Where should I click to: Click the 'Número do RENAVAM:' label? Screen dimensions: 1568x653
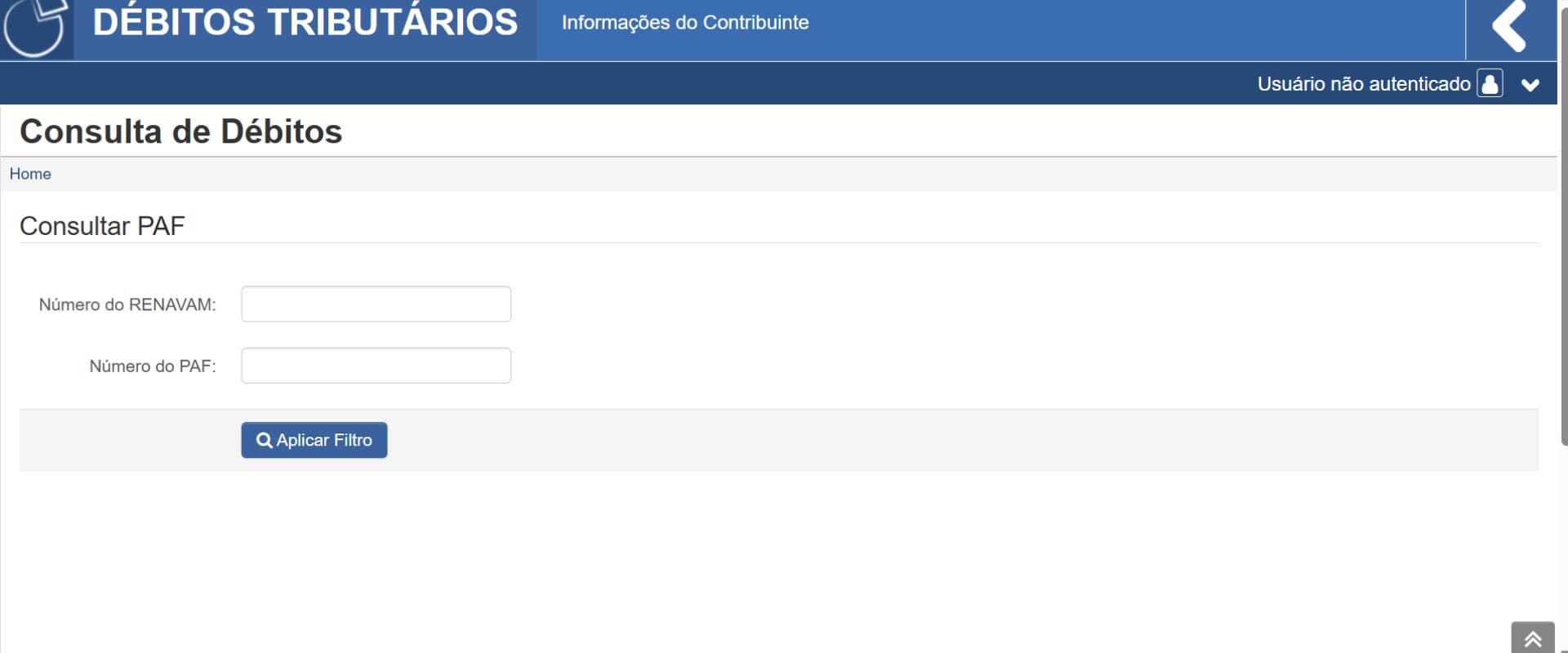127,304
